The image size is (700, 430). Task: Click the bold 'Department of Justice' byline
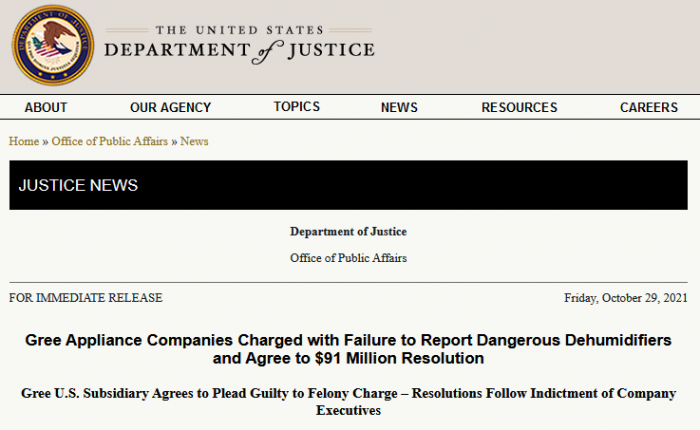[348, 232]
